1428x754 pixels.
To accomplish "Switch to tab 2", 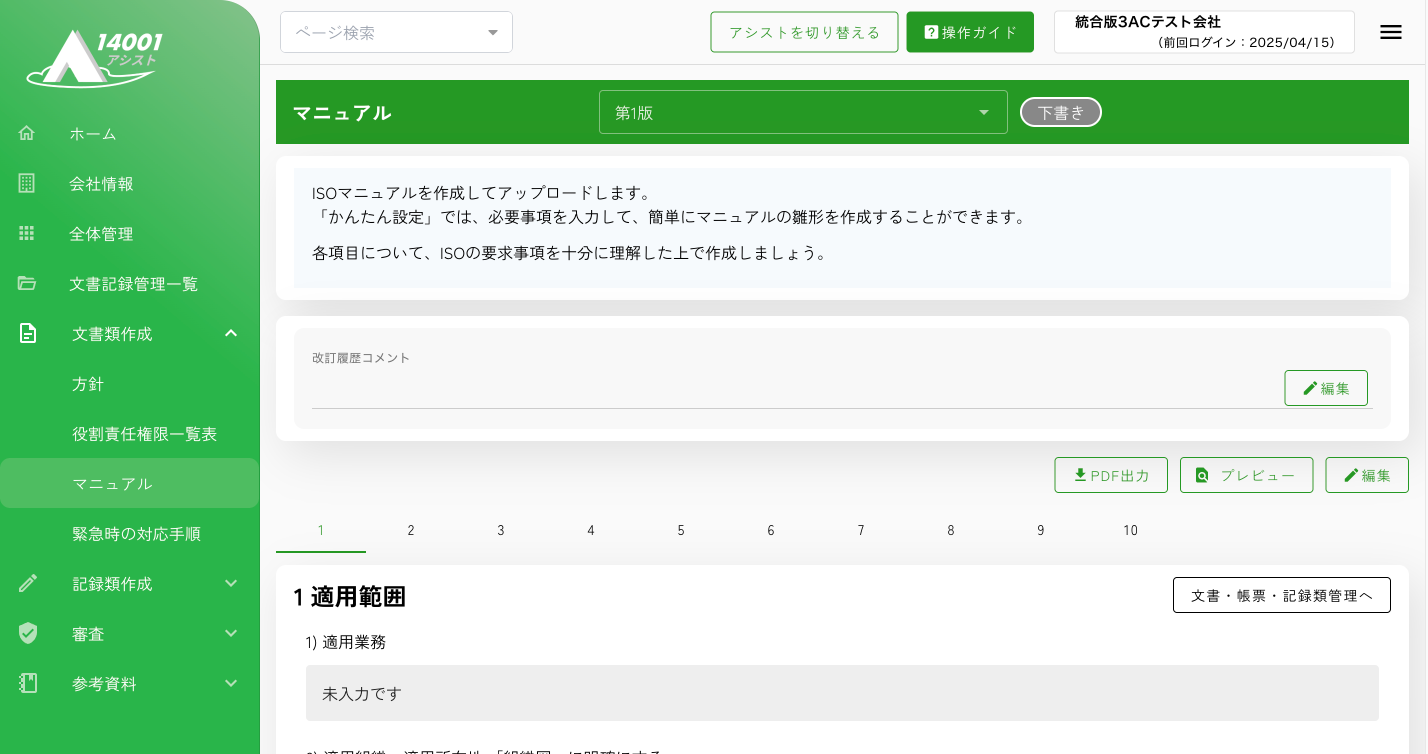I will point(411,530).
